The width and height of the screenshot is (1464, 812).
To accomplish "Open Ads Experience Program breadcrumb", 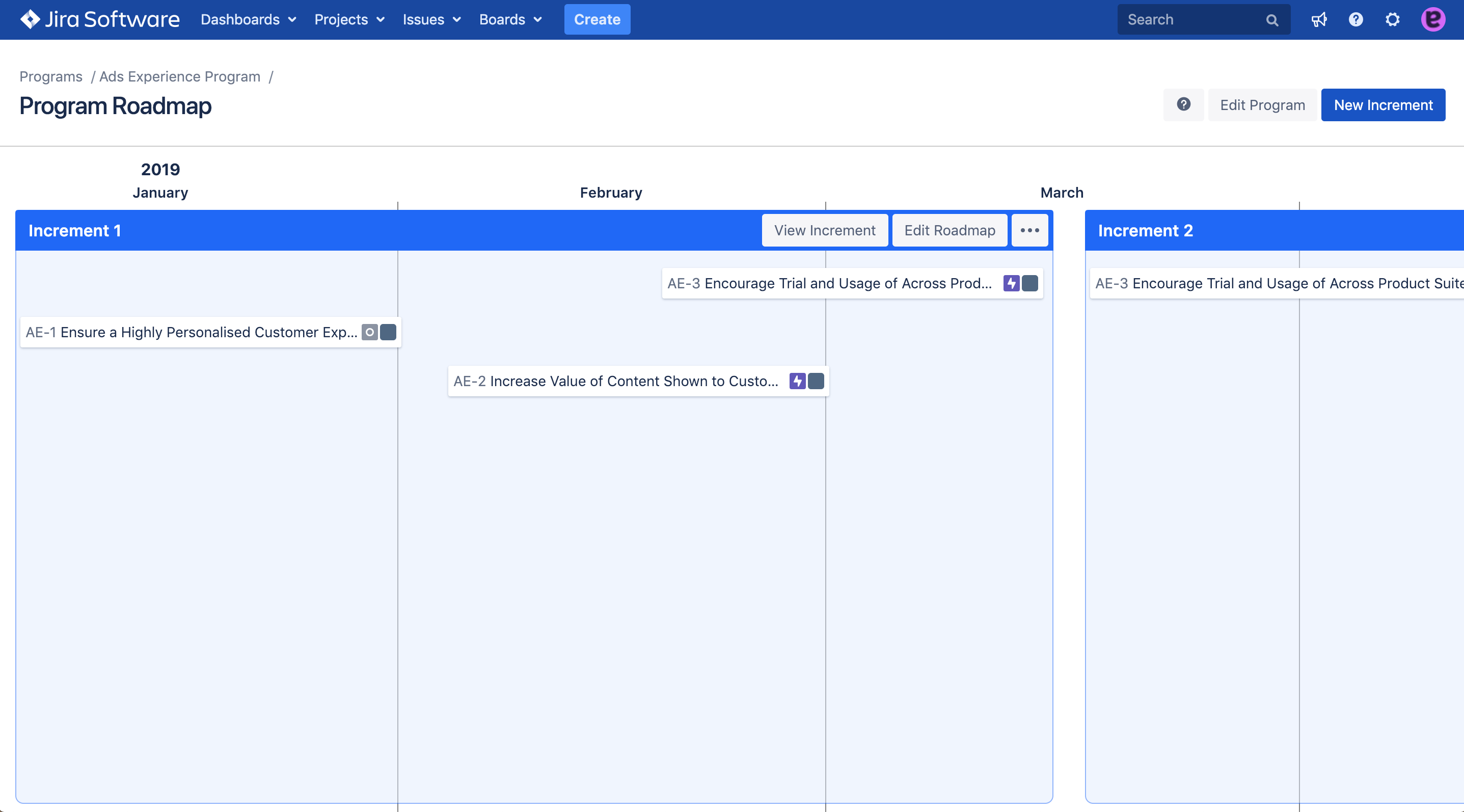I will click(180, 76).
